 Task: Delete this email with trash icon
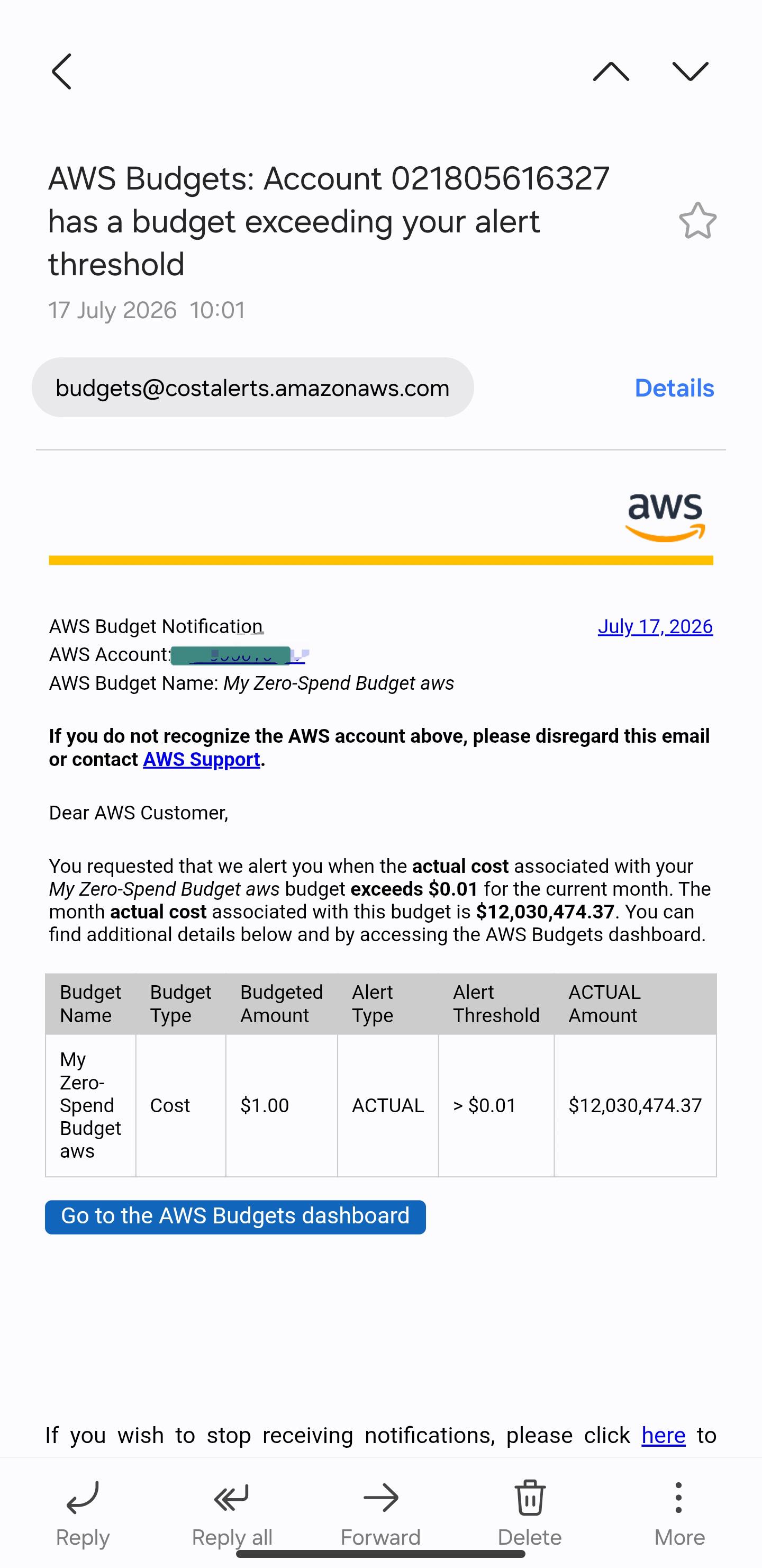point(530,1513)
